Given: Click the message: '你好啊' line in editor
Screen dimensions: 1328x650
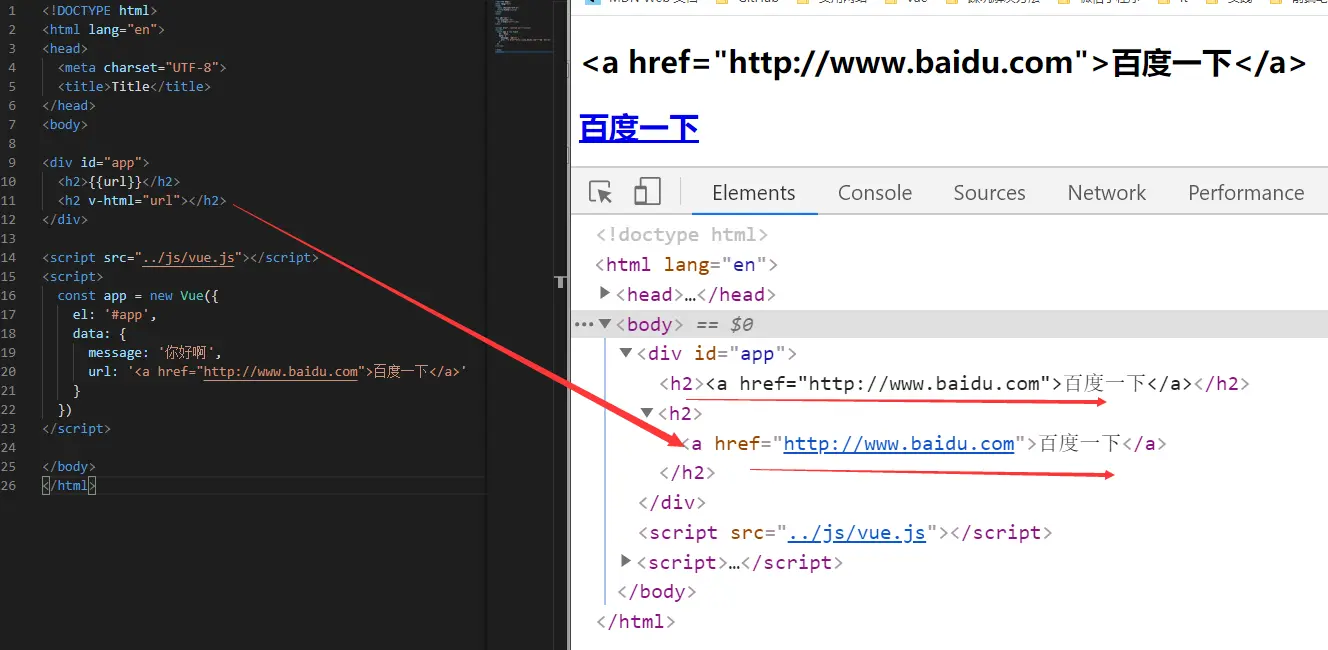Looking at the screenshot, I should 155,352.
